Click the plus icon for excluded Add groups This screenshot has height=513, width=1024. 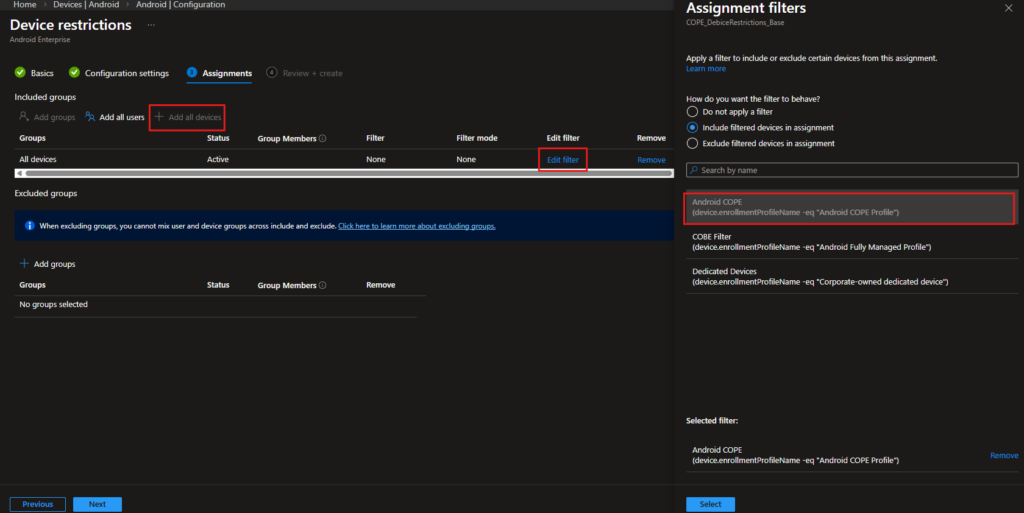[x=25, y=264]
